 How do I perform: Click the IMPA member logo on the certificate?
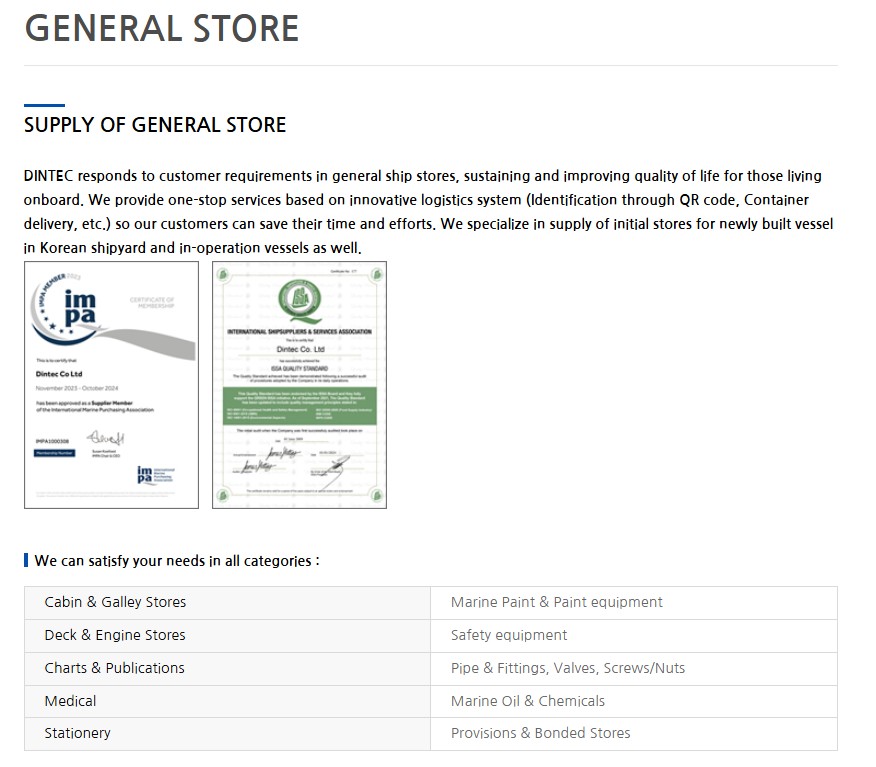tap(78, 306)
